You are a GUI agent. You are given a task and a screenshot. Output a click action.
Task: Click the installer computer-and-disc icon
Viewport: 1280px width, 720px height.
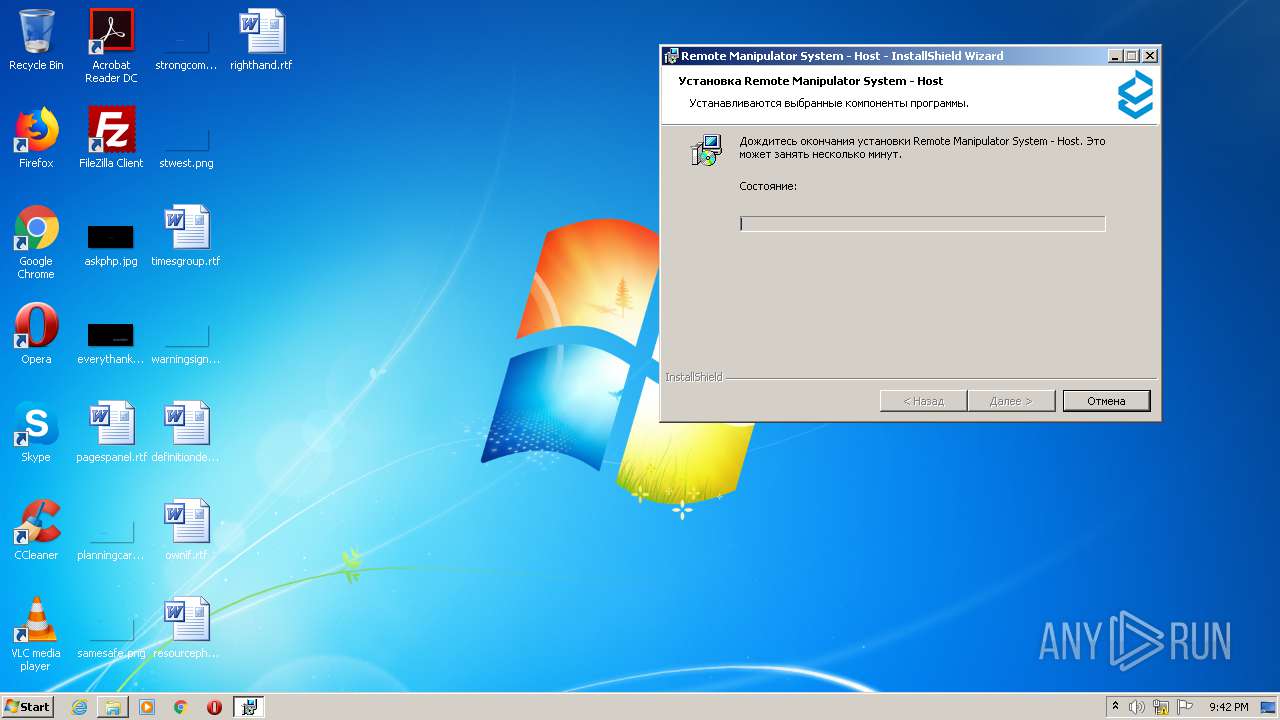(706, 150)
